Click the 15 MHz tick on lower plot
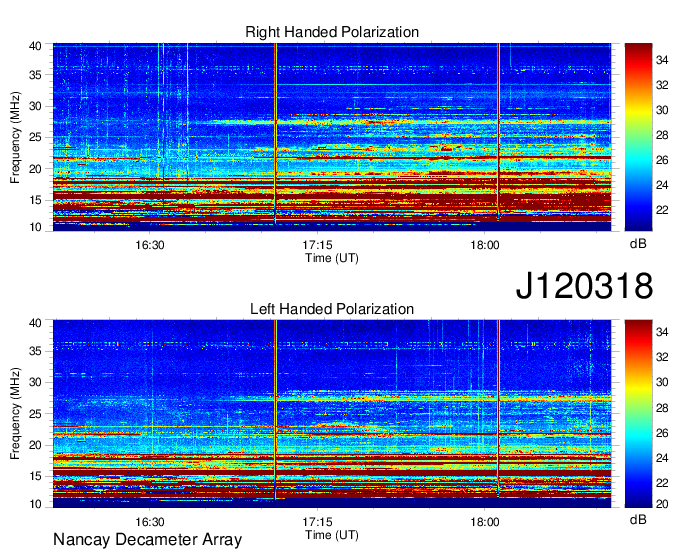Viewport: 680px width, 552px height. coord(36,476)
